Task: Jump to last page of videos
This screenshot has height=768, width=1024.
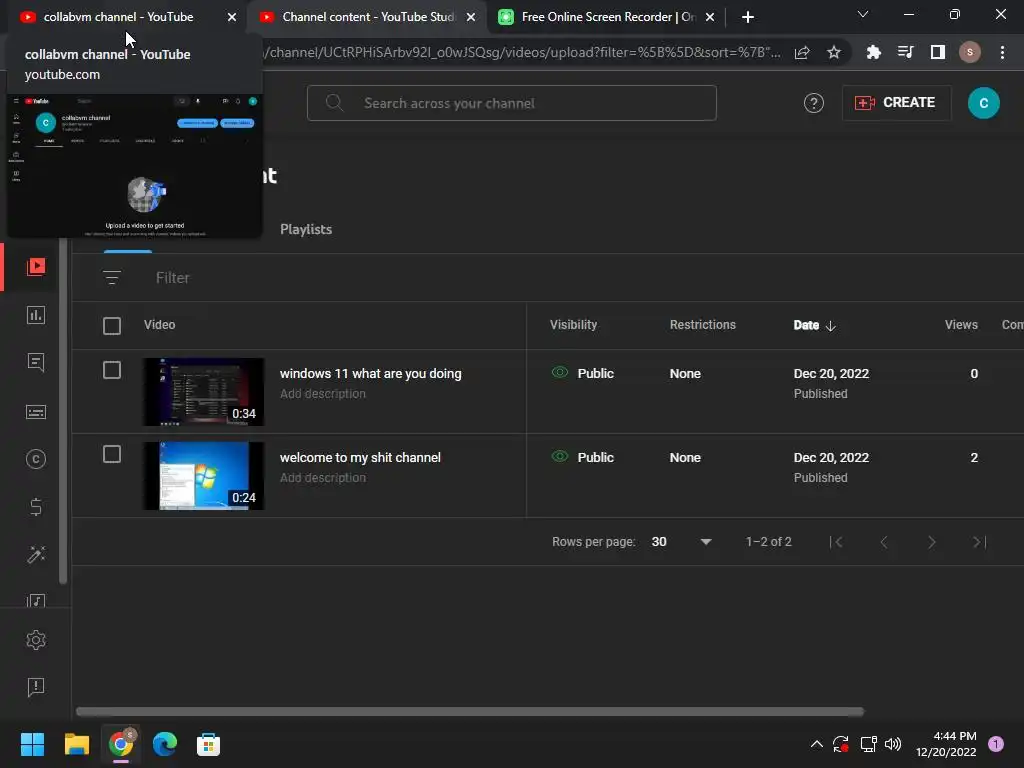Action: [980, 542]
